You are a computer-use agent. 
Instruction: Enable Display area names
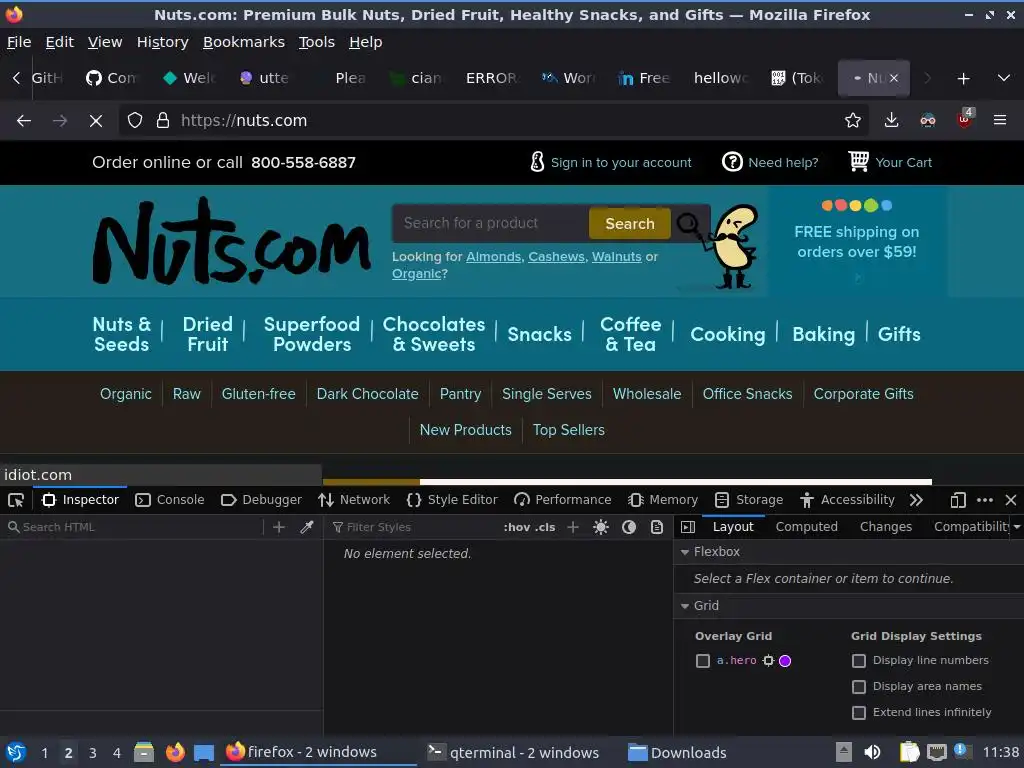[x=859, y=686]
